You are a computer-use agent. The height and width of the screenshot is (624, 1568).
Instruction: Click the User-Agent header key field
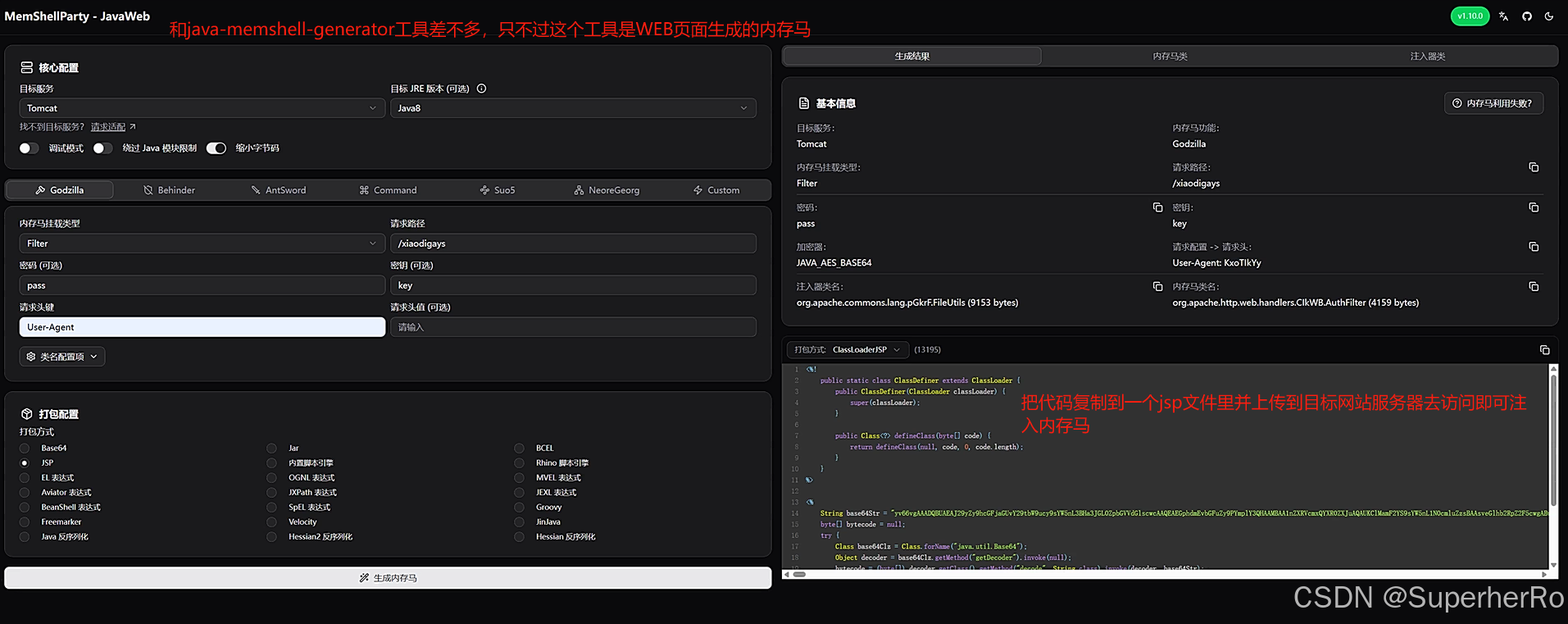(x=202, y=327)
